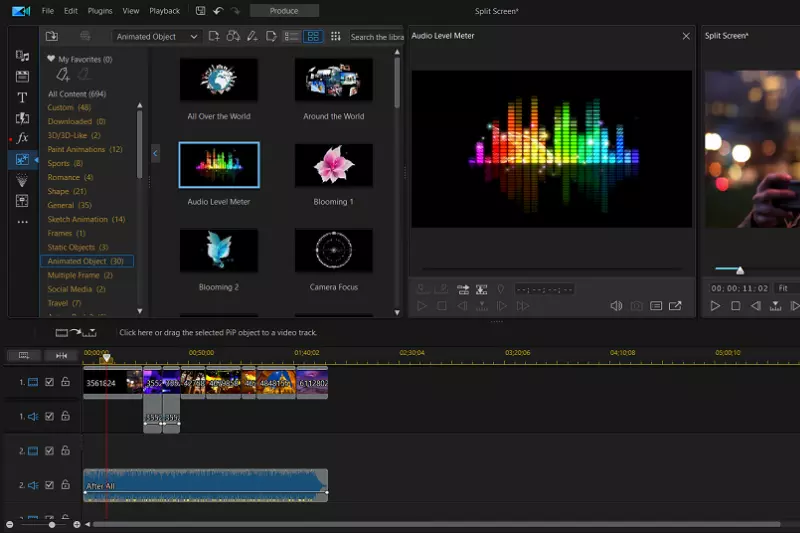The height and width of the screenshot is (533, 800).
Task: Lock video track 1
Action: (x=65, y=382)
